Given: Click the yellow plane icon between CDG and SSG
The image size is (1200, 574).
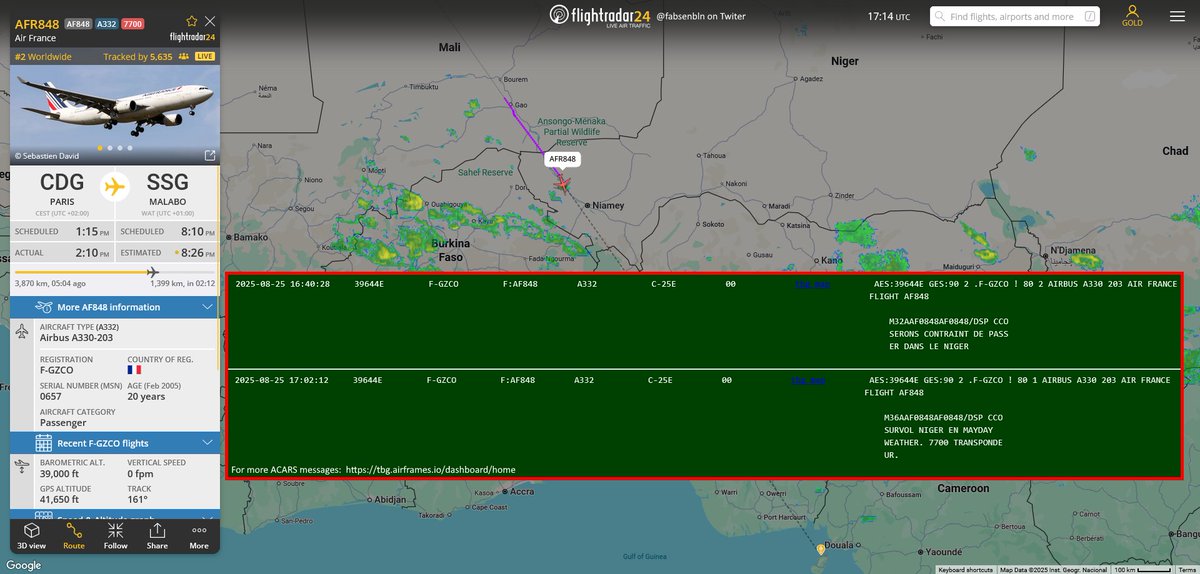Looking at the screenshot, I should (115, 187).
